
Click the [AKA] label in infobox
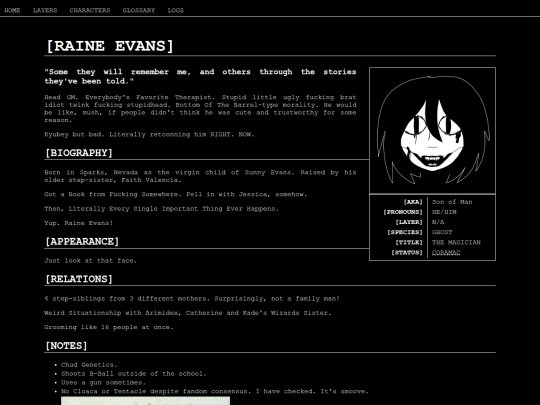[x=413, y=202]
